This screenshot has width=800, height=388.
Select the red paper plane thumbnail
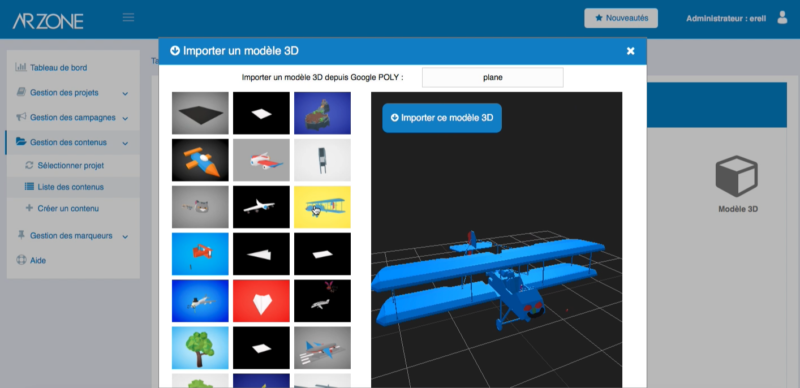point(261,301)
